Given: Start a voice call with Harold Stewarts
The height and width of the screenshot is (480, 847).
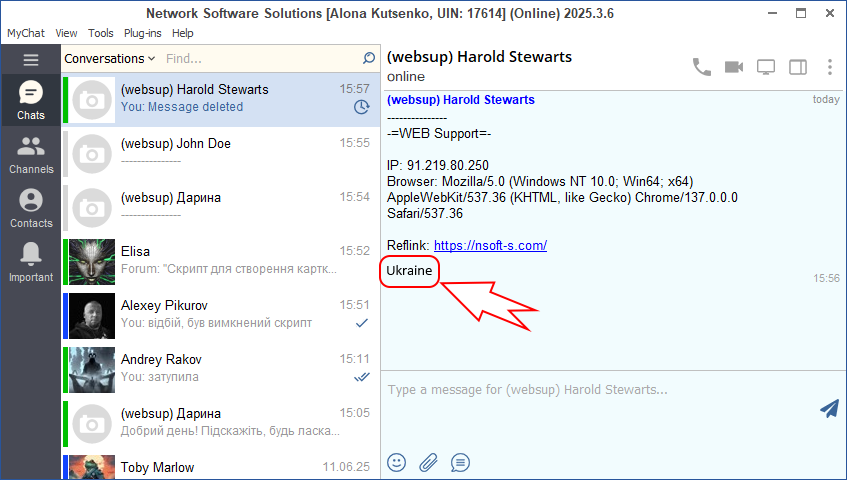Looking at the screenshot, I should [702, 67].
